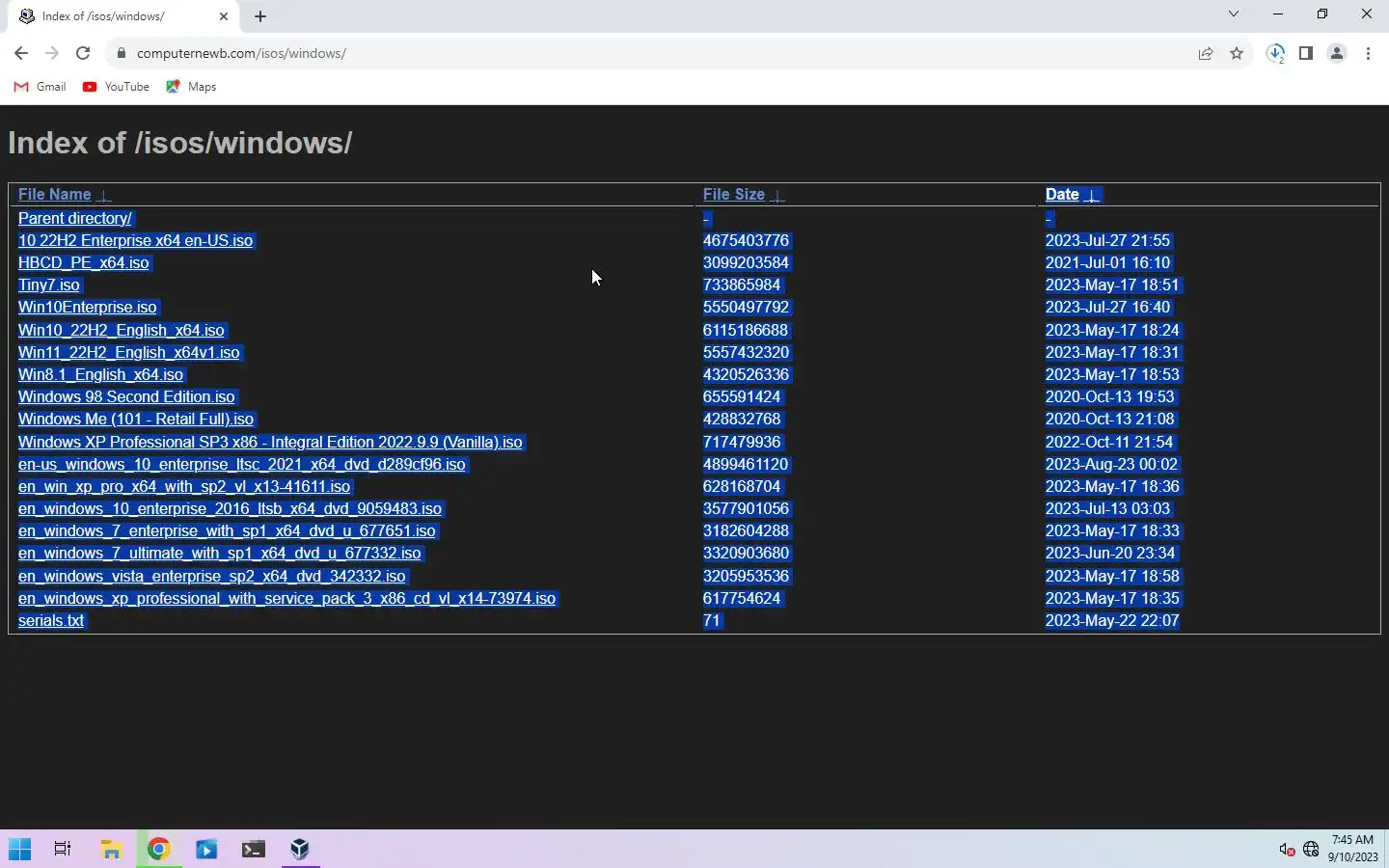Viewport: 1389px width, 868px height.
Task: Download Win8.1_English_x64.iso
Action: 101,375
